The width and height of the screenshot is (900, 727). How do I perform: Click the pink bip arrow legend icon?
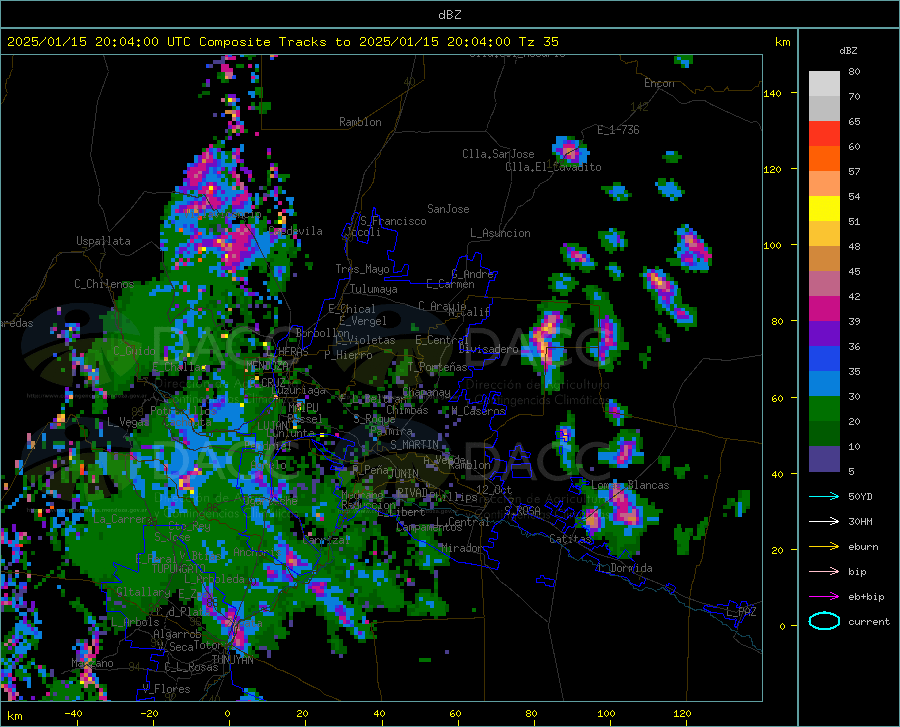click(x=824, y=572)
